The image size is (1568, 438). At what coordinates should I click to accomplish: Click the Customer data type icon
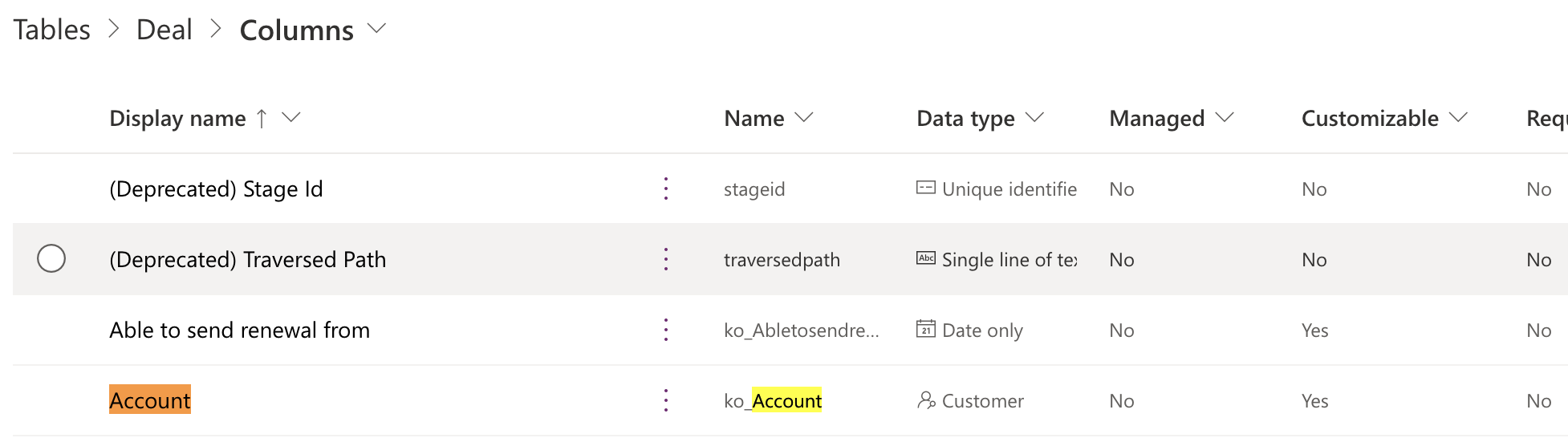pyautogui.click(x=926, y=400)
